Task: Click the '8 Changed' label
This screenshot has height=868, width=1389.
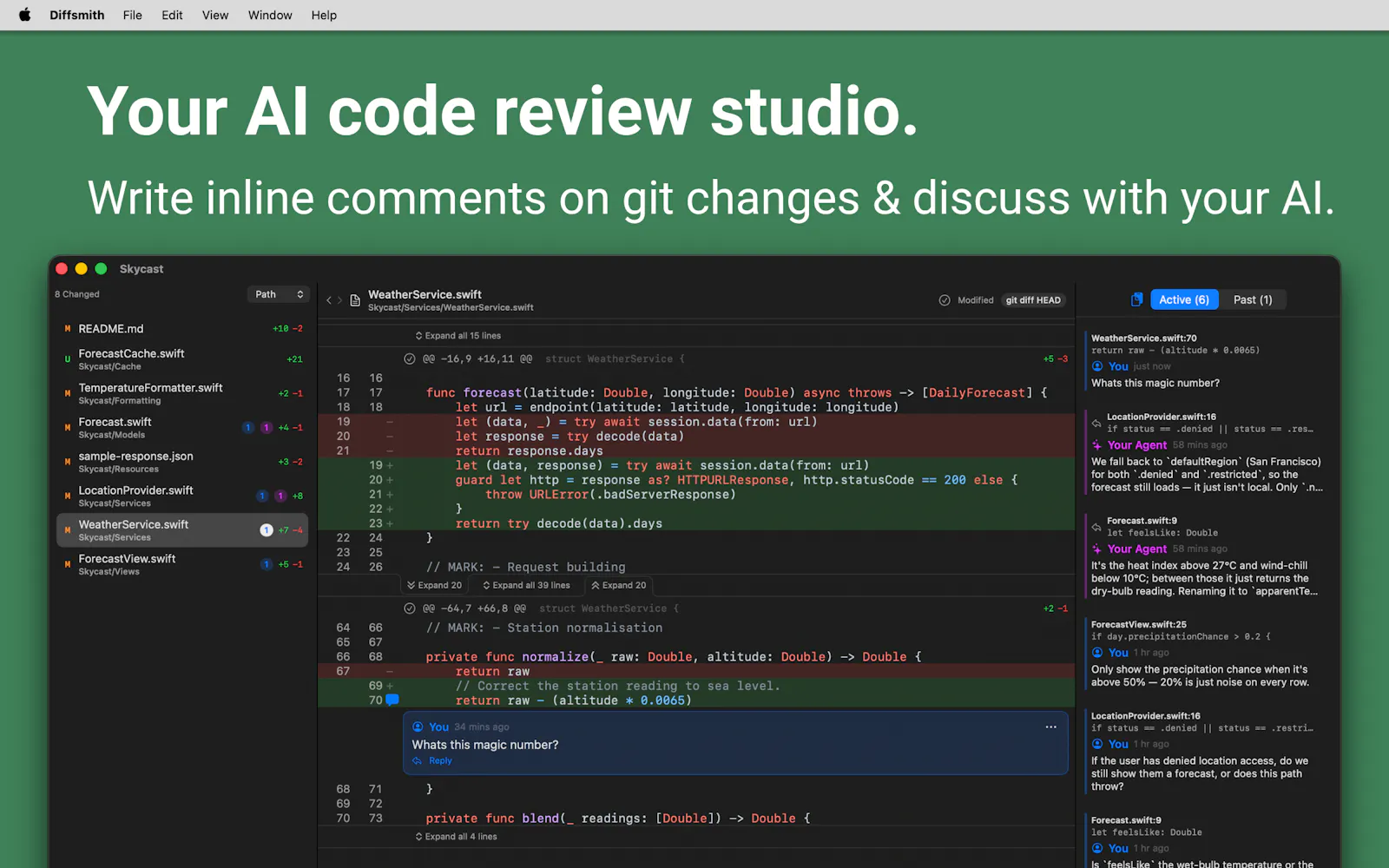Action: pyautogui.click(x=77, y=294)
